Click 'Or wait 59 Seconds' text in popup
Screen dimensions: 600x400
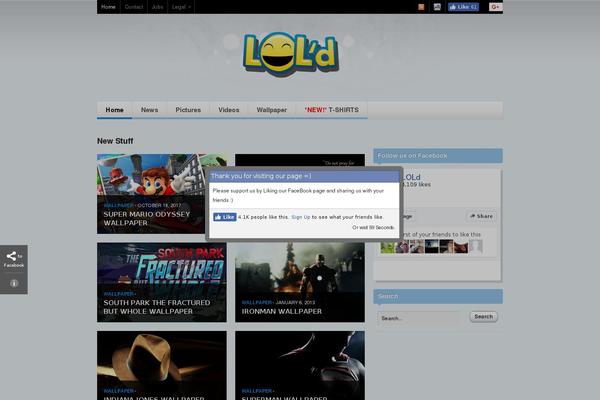373,227
